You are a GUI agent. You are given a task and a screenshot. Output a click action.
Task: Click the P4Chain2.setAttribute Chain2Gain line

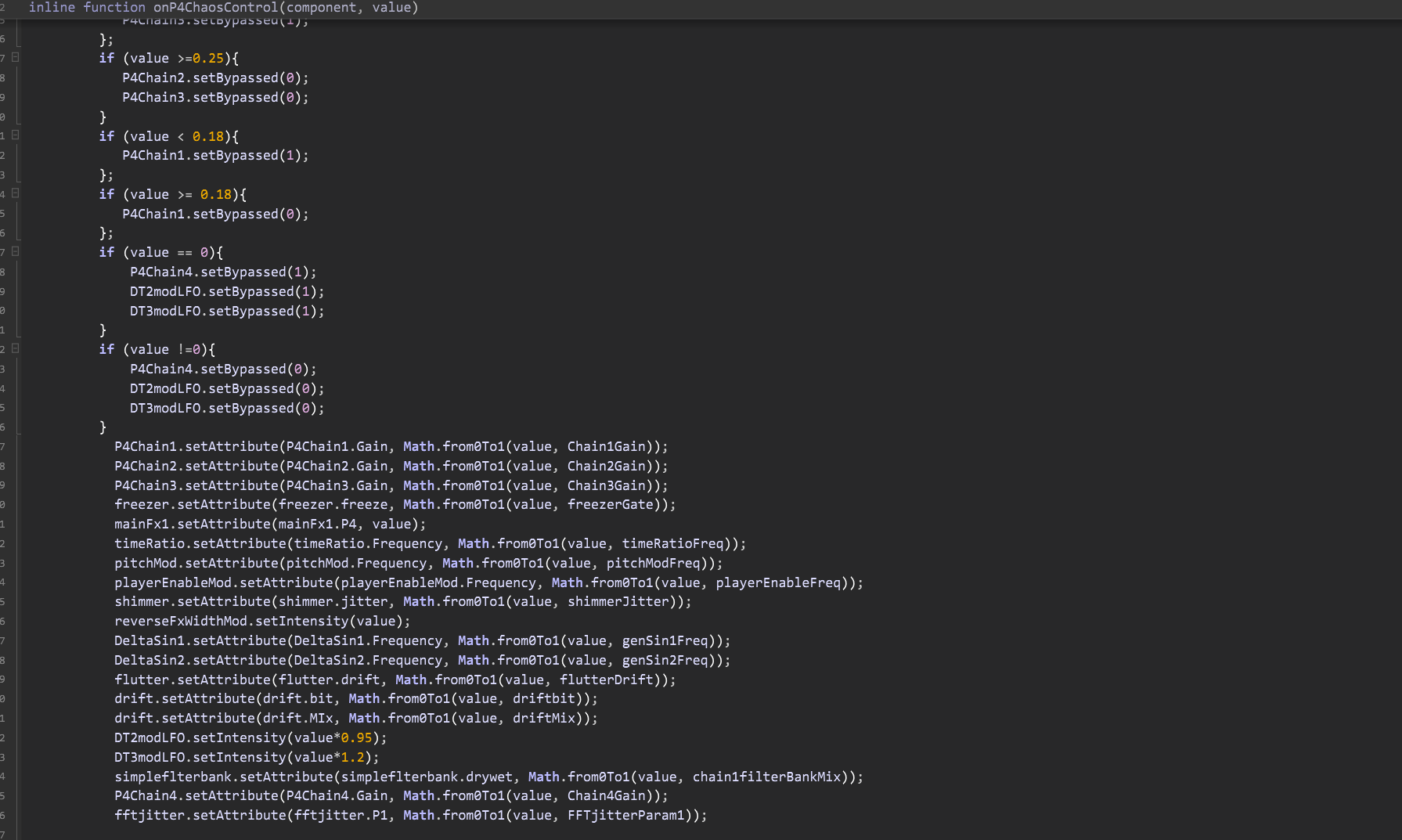click(x=391, y=466)
